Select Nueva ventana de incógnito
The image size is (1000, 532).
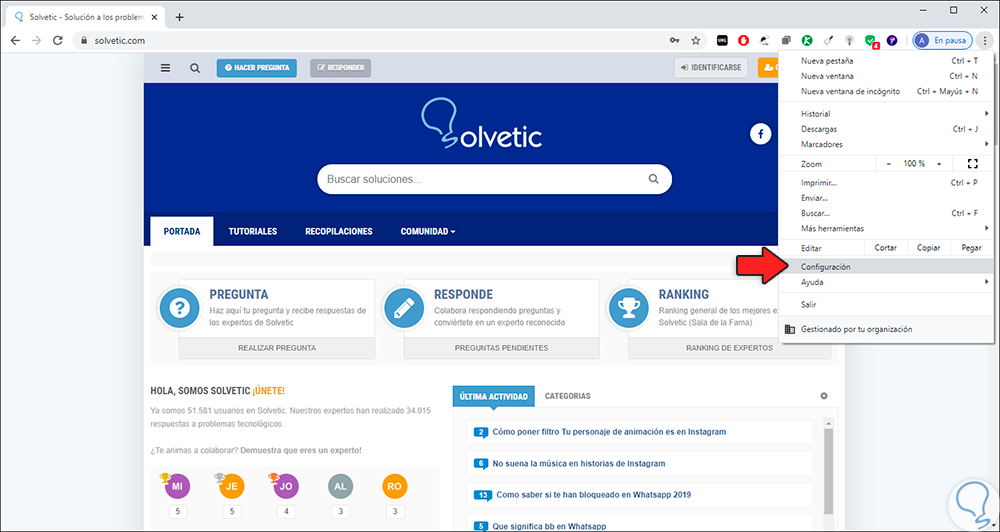(x=886, y=91)
